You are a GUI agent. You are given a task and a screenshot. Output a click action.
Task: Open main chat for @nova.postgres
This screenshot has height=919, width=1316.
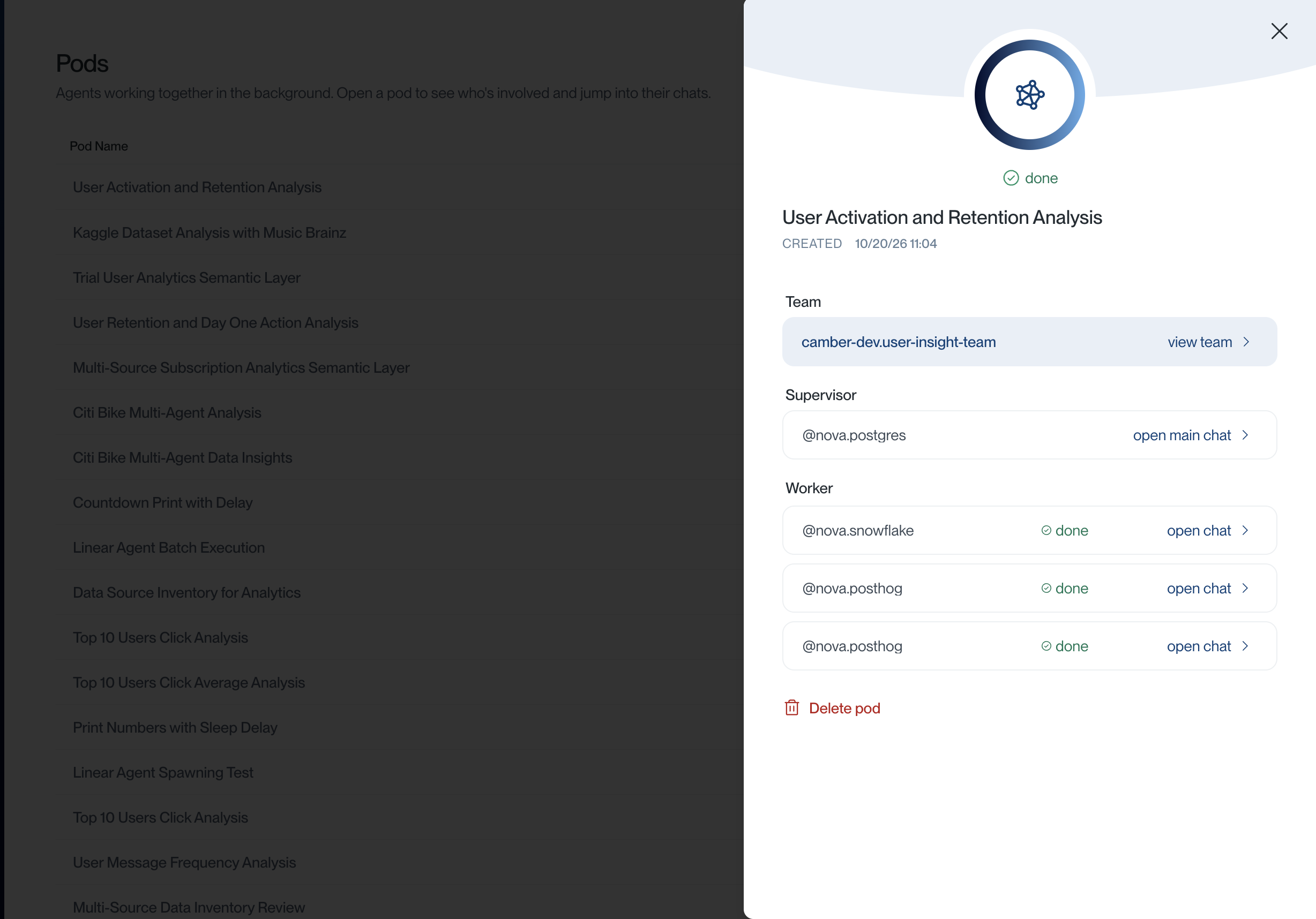[x=1182, y=435]
